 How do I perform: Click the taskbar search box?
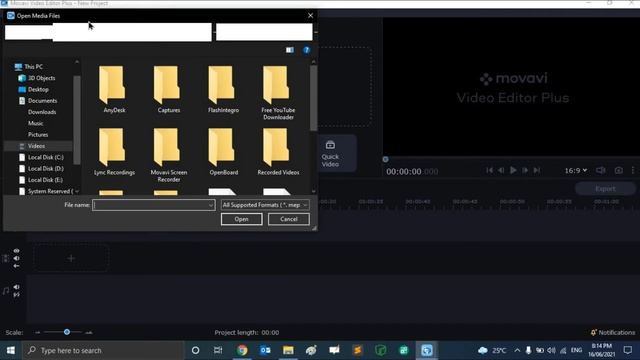103,350
